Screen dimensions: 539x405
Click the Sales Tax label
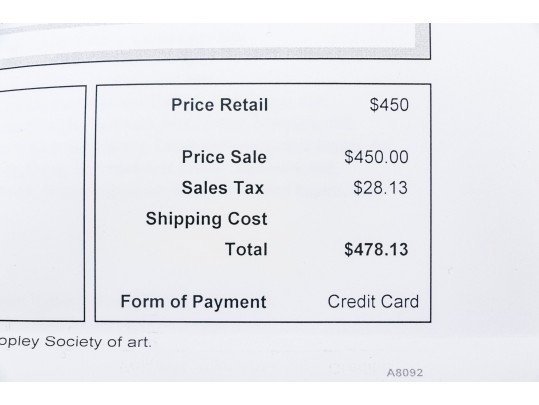pos(223,188)
